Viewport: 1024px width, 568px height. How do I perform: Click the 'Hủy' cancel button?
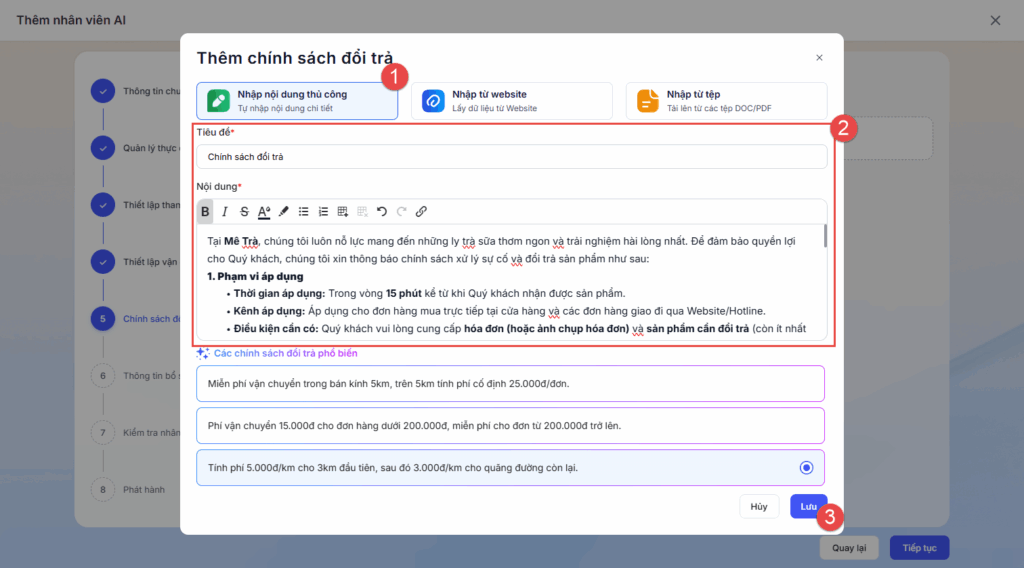(759, 507)
